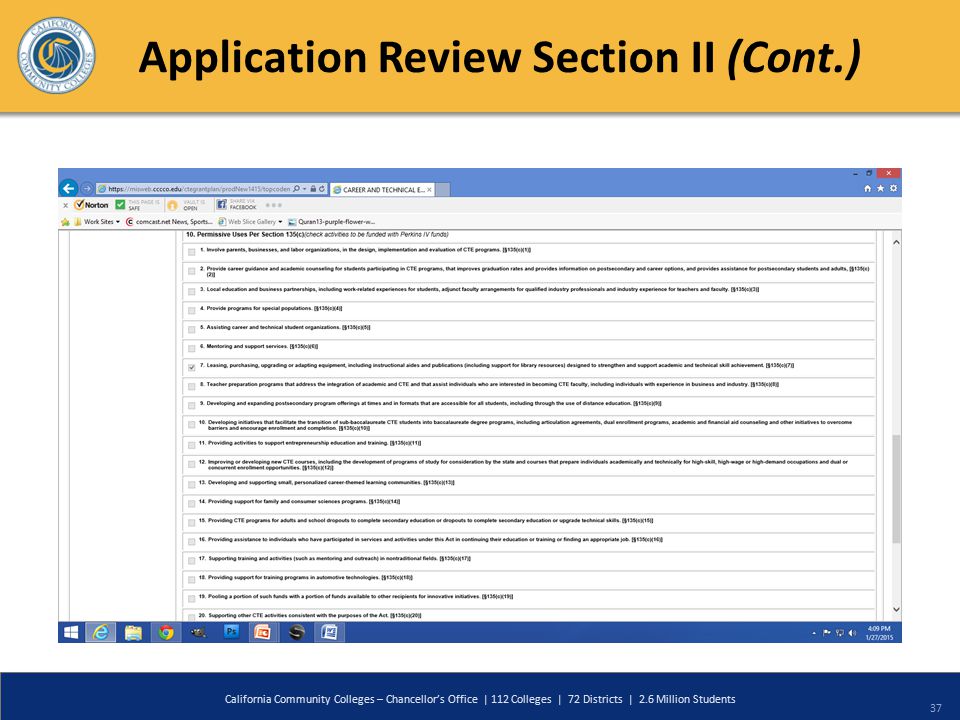Check item 4 special populations checkbox
This screenshot has height=720, width=960.
click(x=192, y=310)
